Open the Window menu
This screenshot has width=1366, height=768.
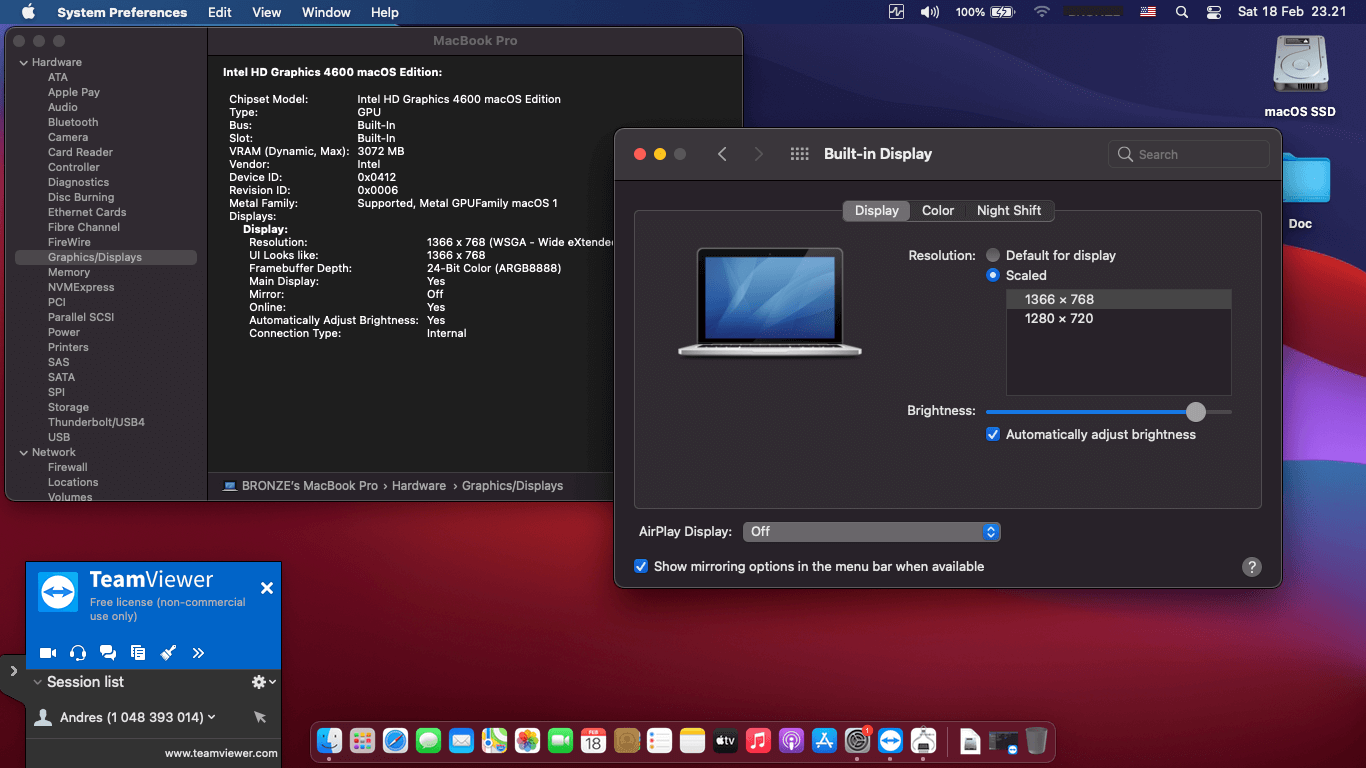click(x=325, y=12)
